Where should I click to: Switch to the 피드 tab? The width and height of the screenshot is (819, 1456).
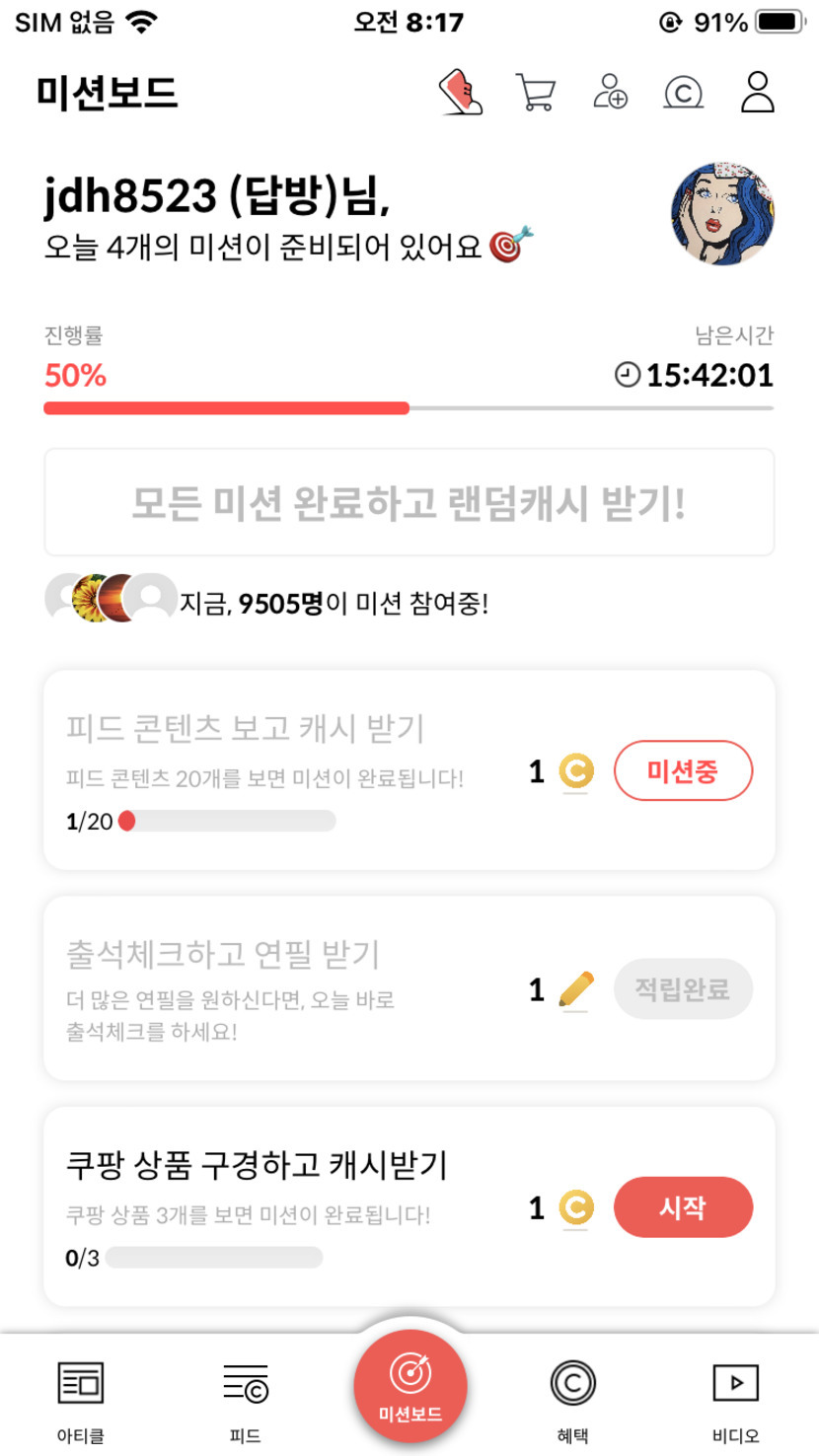(245, 1398)
